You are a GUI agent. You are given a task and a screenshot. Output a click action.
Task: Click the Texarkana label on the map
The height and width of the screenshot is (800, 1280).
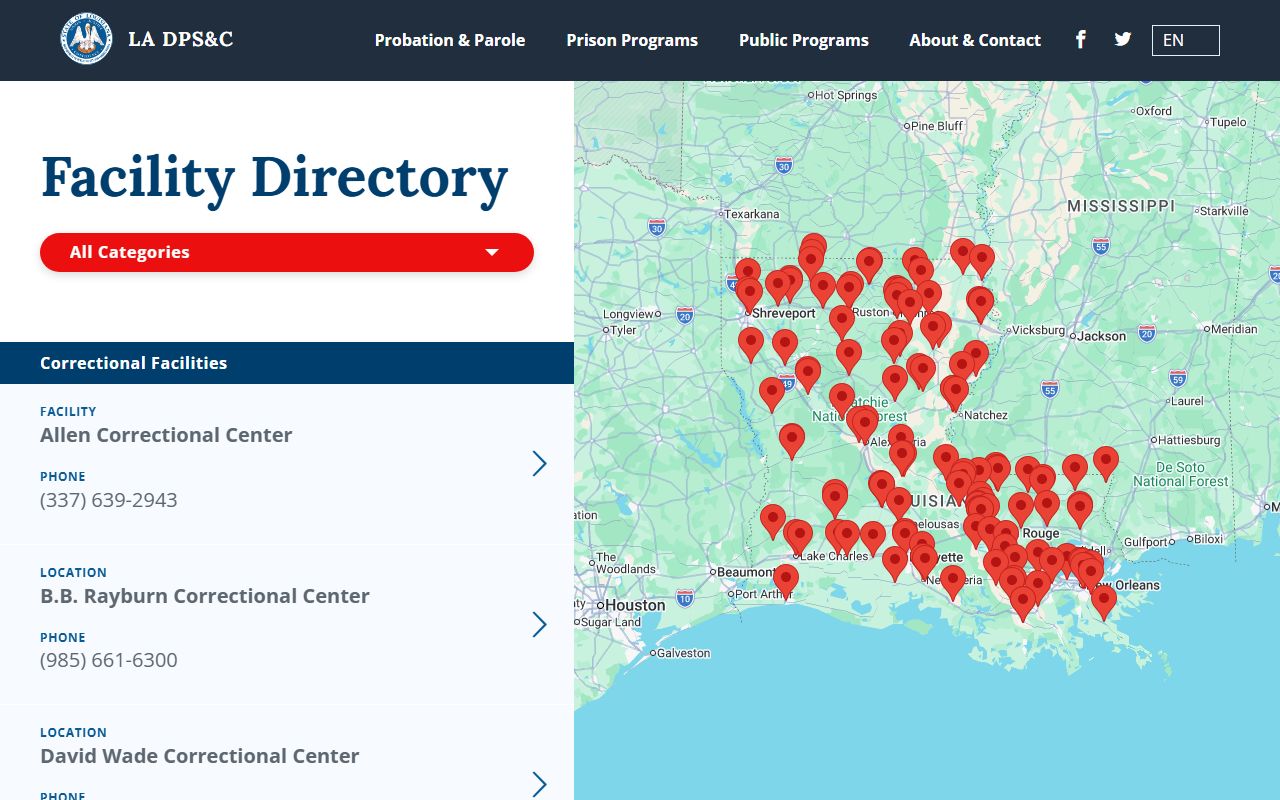tap(751, 214)
